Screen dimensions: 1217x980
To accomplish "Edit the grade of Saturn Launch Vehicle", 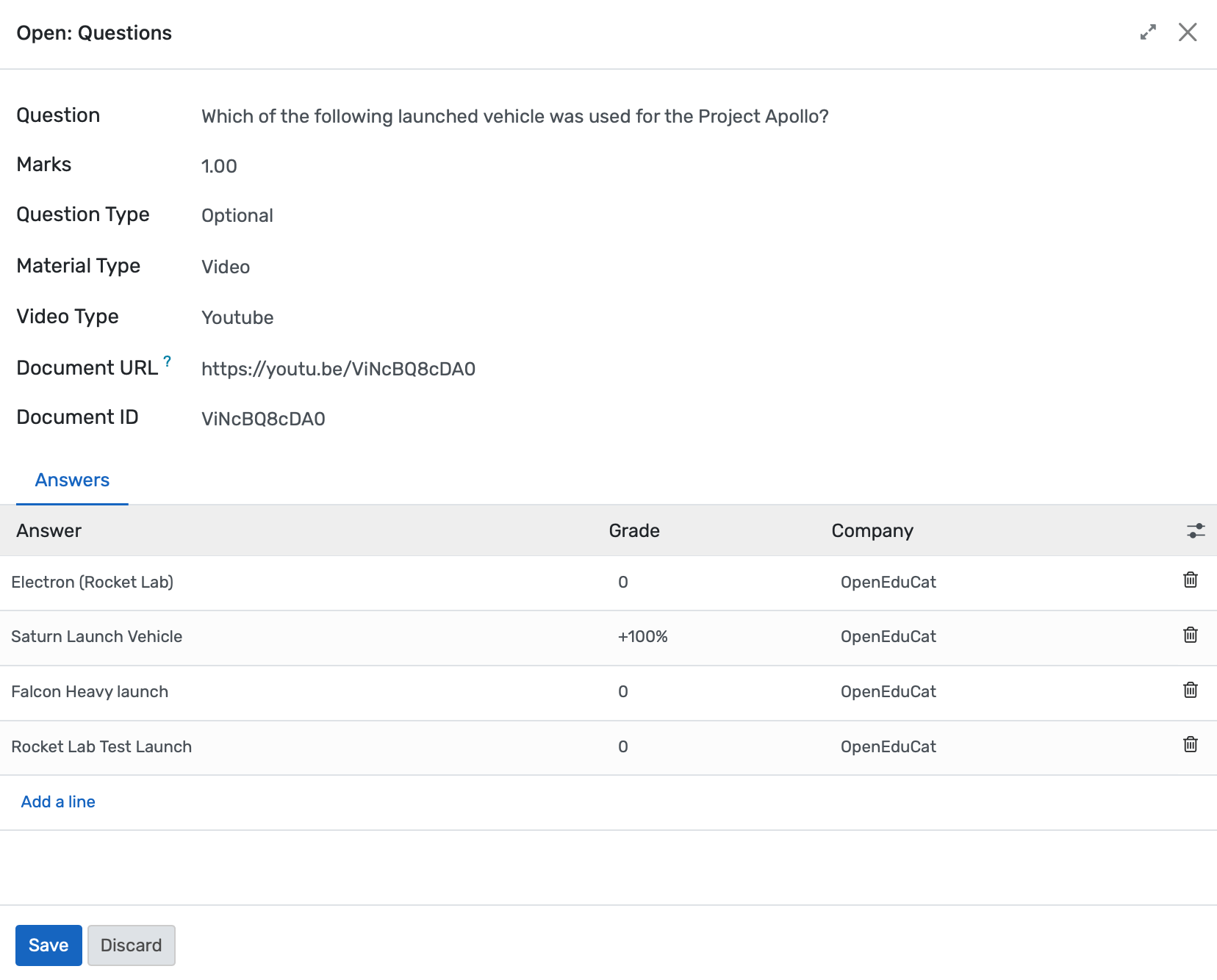I will click(x=643, y=637).
